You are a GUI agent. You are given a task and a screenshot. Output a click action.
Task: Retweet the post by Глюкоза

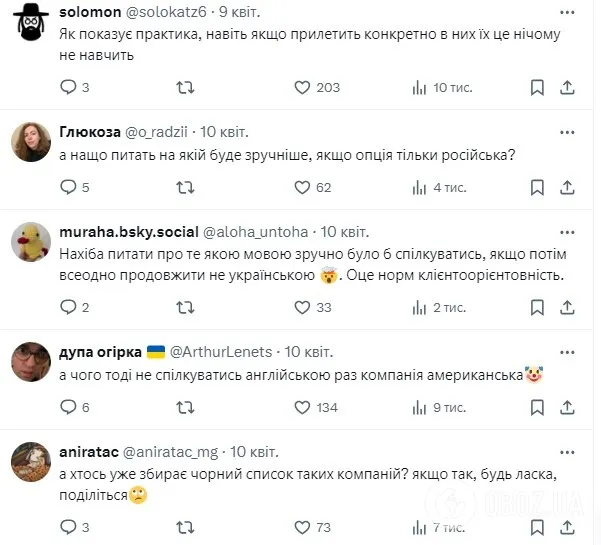(186, 187)
